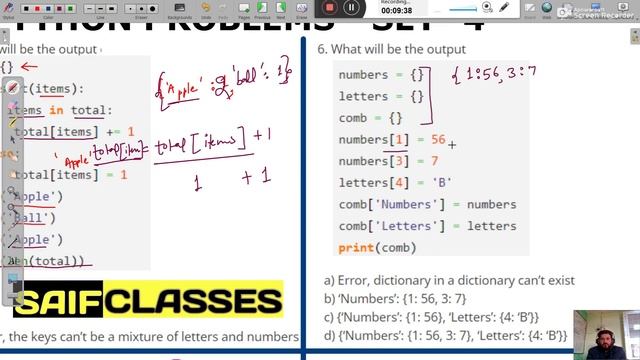The height and width of the screenshot is (360, 640).
Task: Pick the blue pen color
Action: pos(48,8)
